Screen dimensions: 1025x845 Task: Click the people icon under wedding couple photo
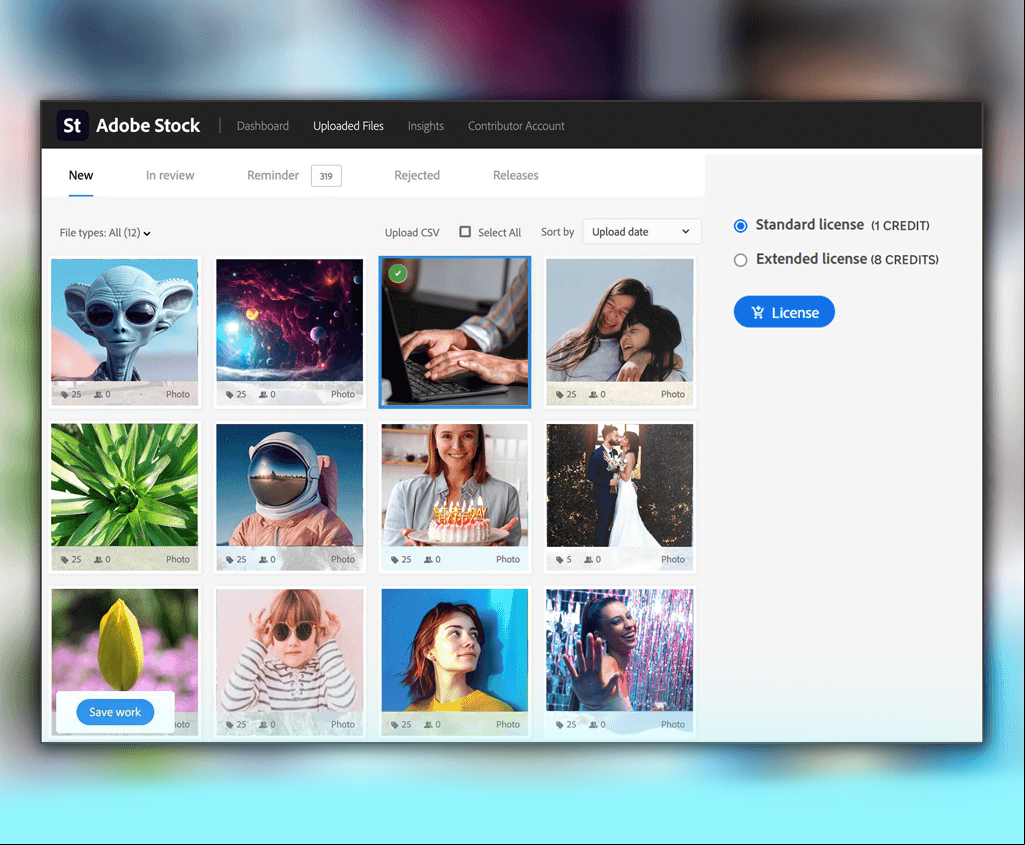pyautogui.click(x=588, y=560)
